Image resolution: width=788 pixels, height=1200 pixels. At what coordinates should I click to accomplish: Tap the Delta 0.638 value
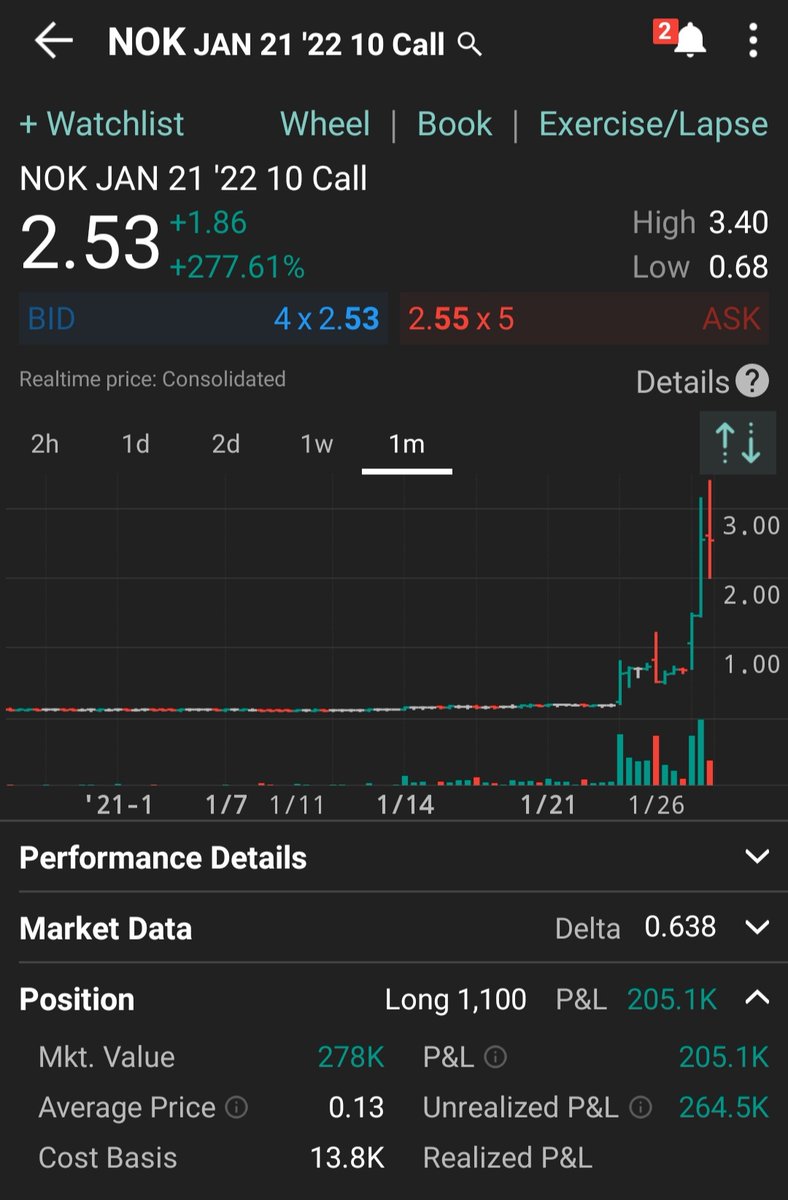(680, 927)
